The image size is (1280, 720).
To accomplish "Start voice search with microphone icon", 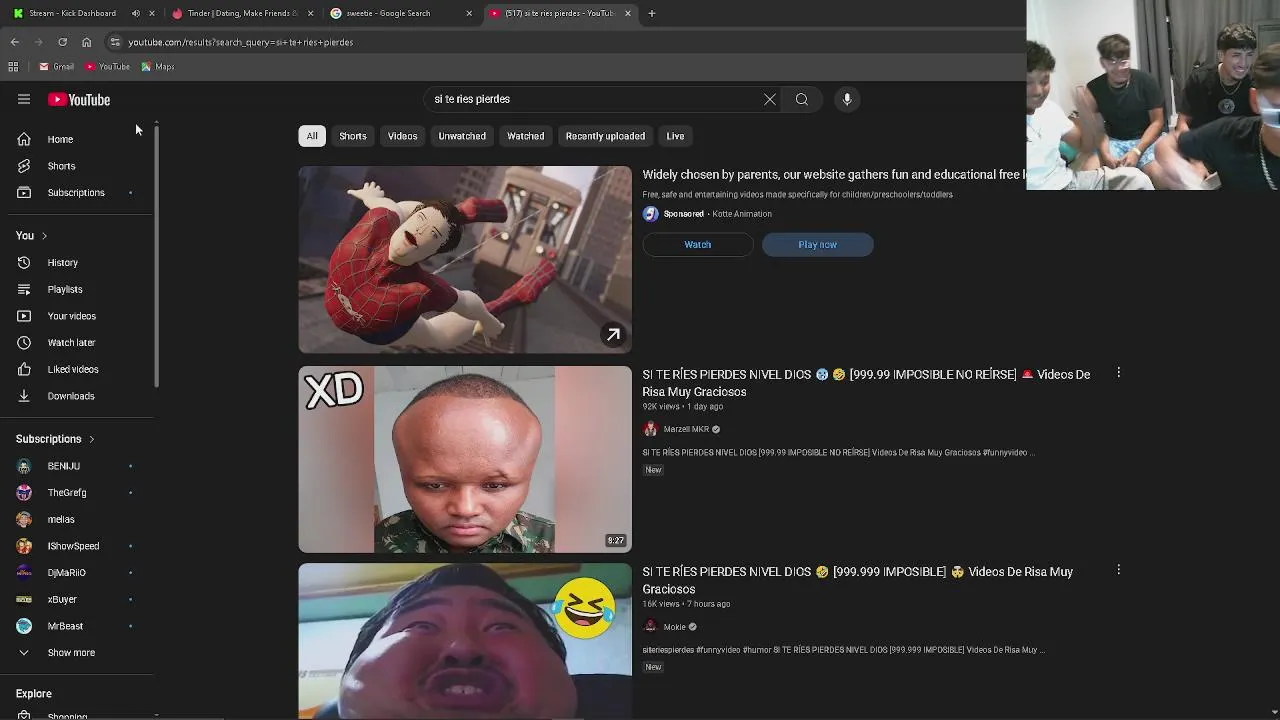I will [847, 99].
